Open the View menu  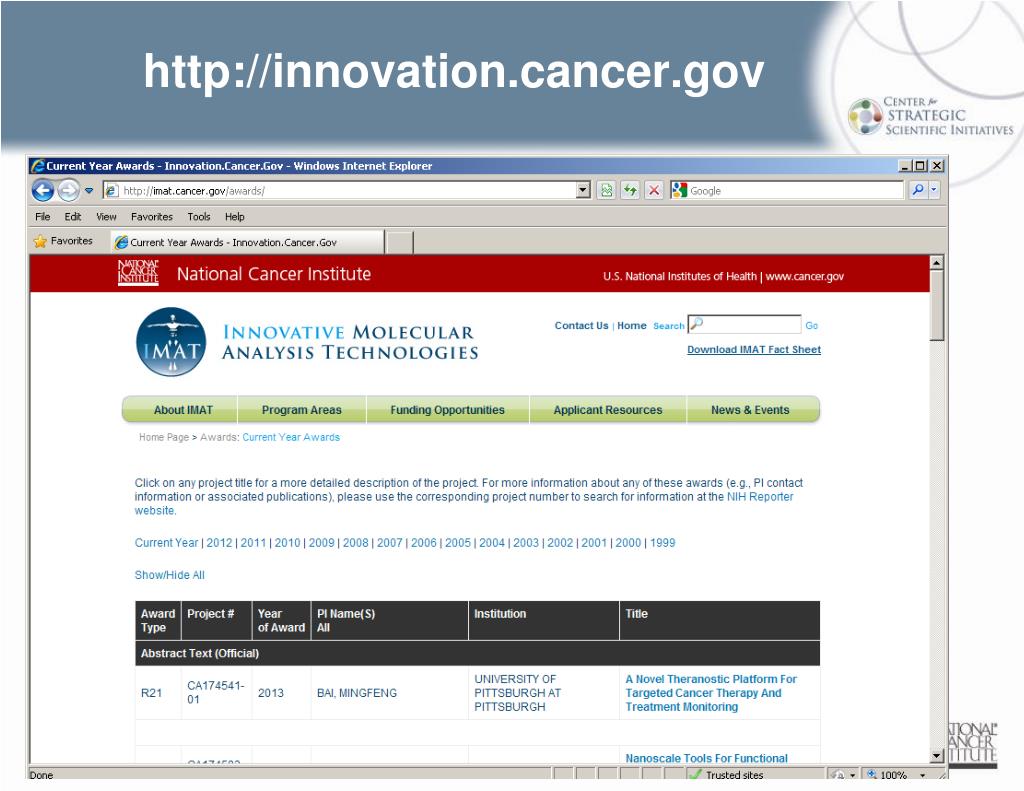tap(106, 217)
